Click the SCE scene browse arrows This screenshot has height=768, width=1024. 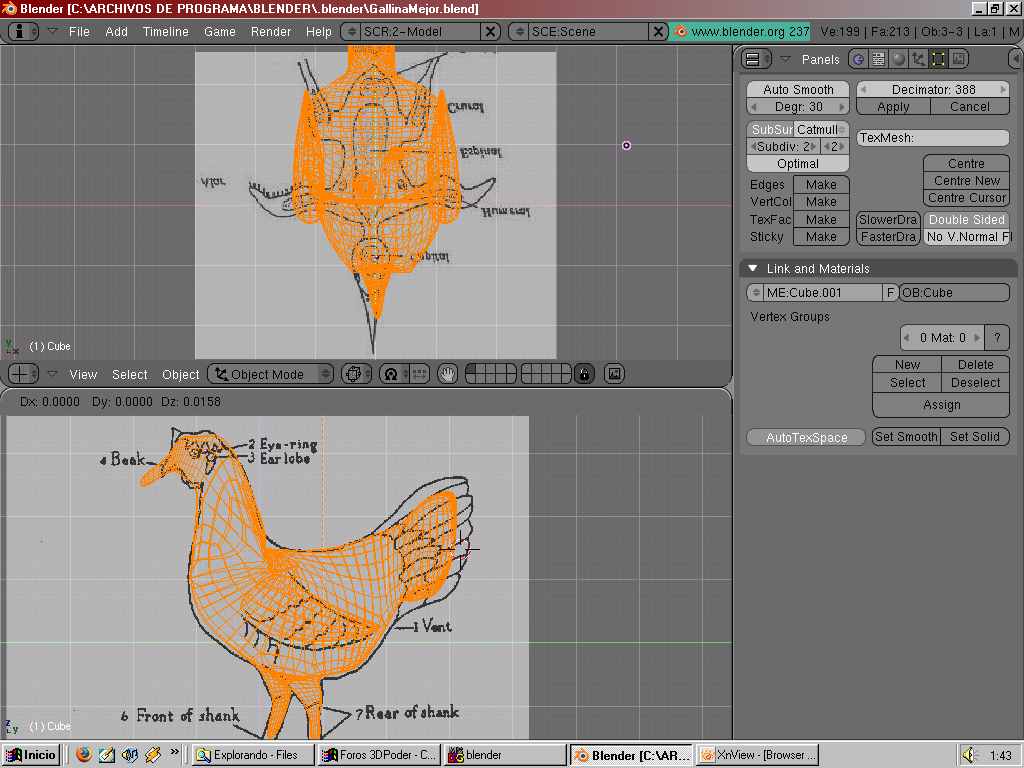(519, 31)
